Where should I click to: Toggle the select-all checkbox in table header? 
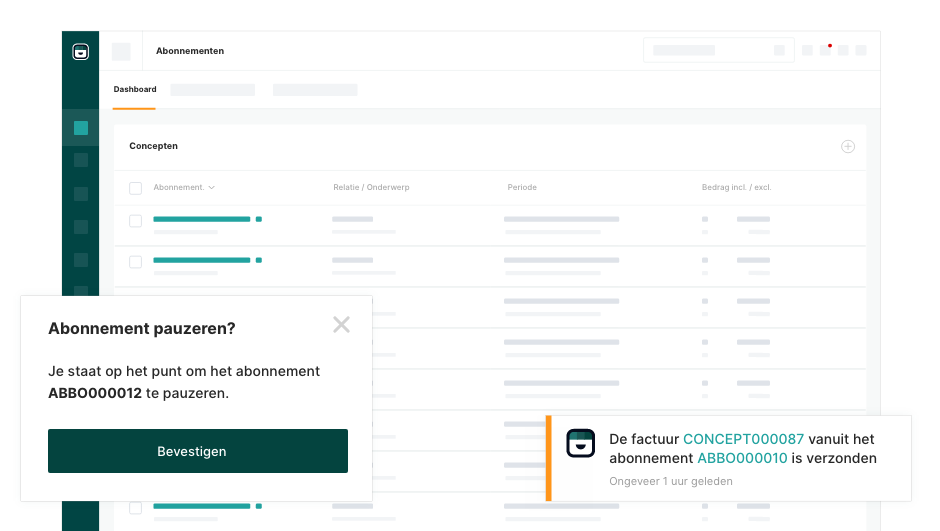click(x=136, y=188)
